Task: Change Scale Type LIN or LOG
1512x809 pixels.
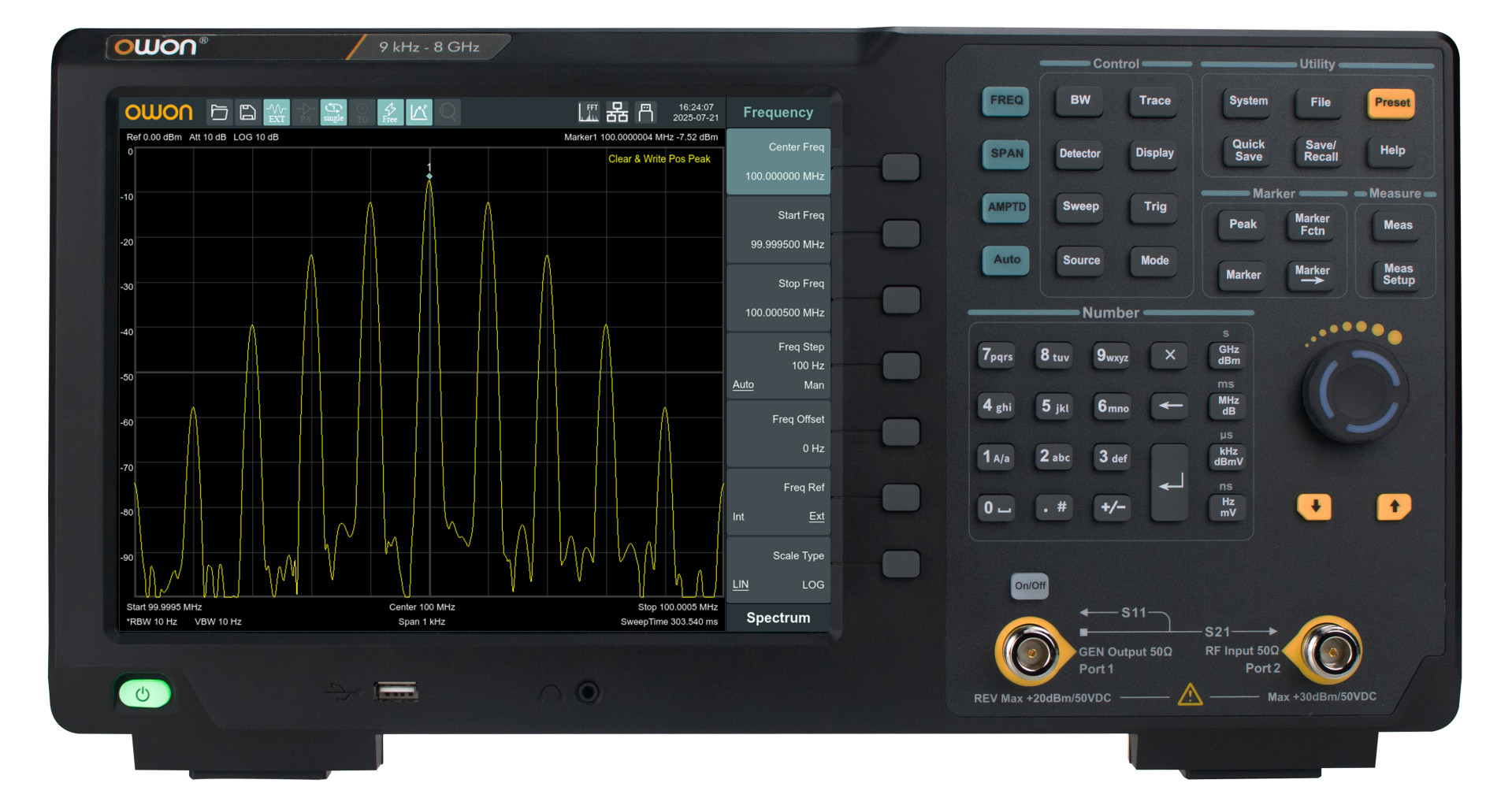Action: pyautogui.click(x=778, y=570)
